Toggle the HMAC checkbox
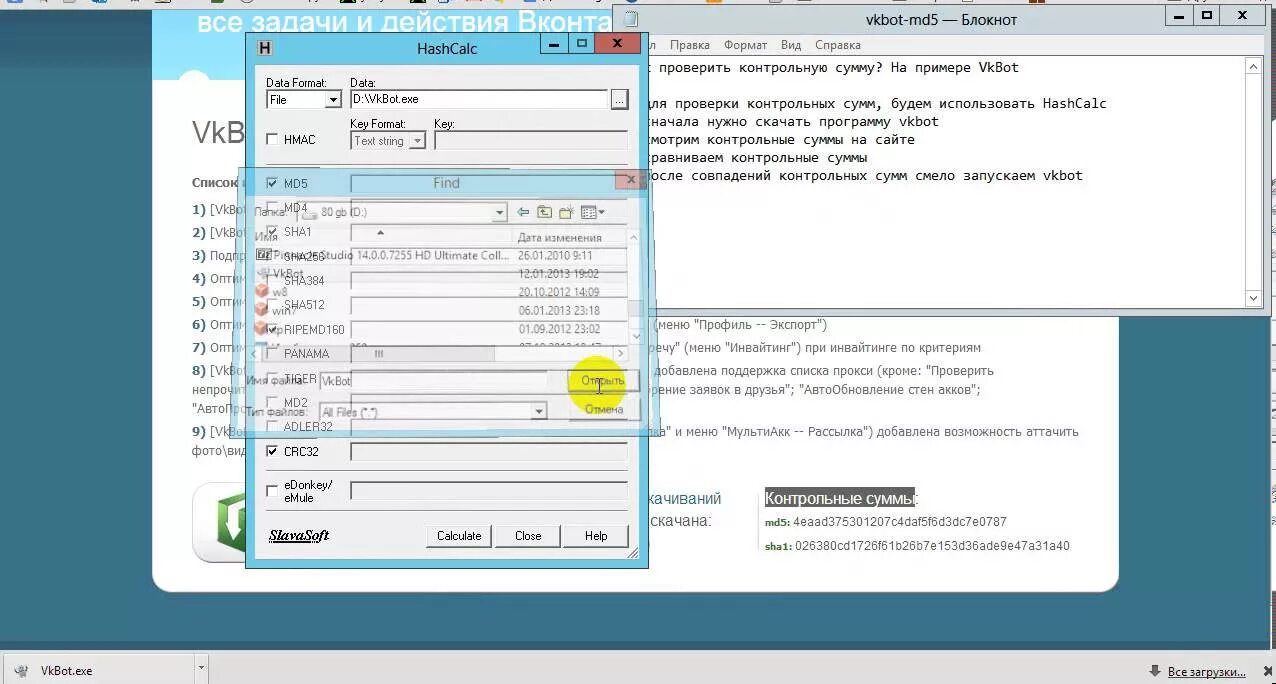 [273, 140]
